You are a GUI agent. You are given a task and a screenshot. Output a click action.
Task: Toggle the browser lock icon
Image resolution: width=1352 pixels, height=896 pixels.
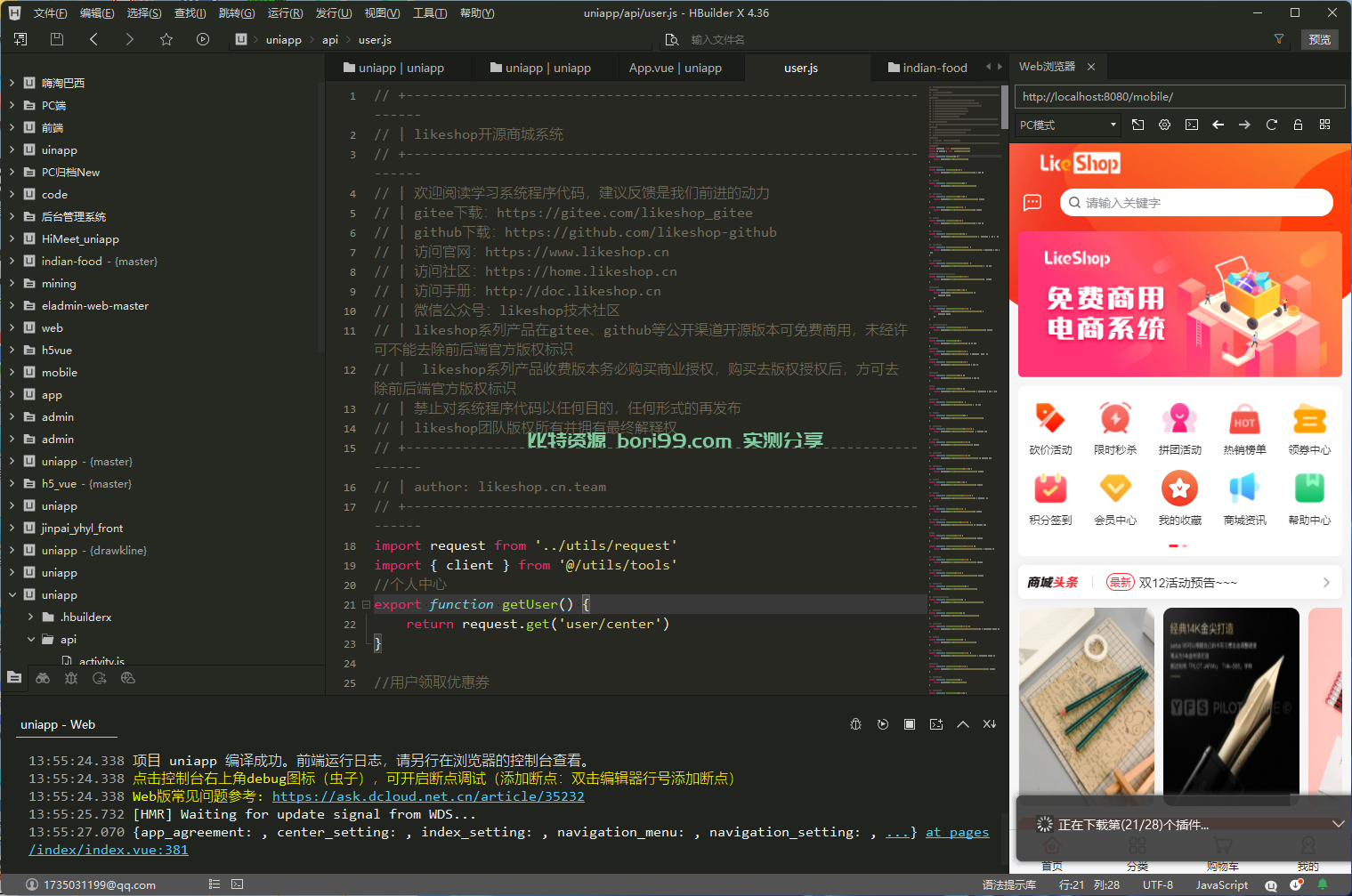point(1298,125)
